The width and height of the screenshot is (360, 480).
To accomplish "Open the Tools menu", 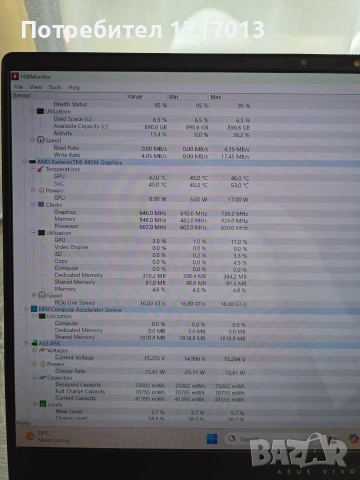I will [x=55, y=87].
